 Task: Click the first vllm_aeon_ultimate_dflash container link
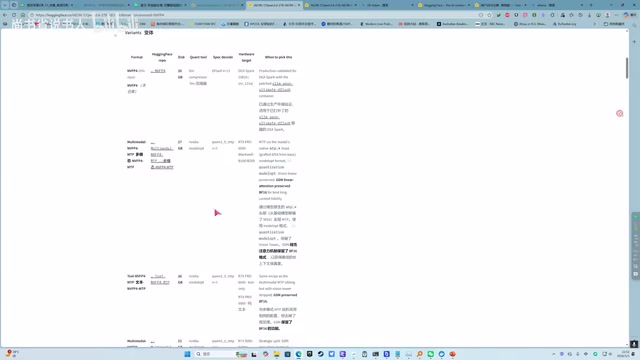pyautogui.click(x=276, y=87)
